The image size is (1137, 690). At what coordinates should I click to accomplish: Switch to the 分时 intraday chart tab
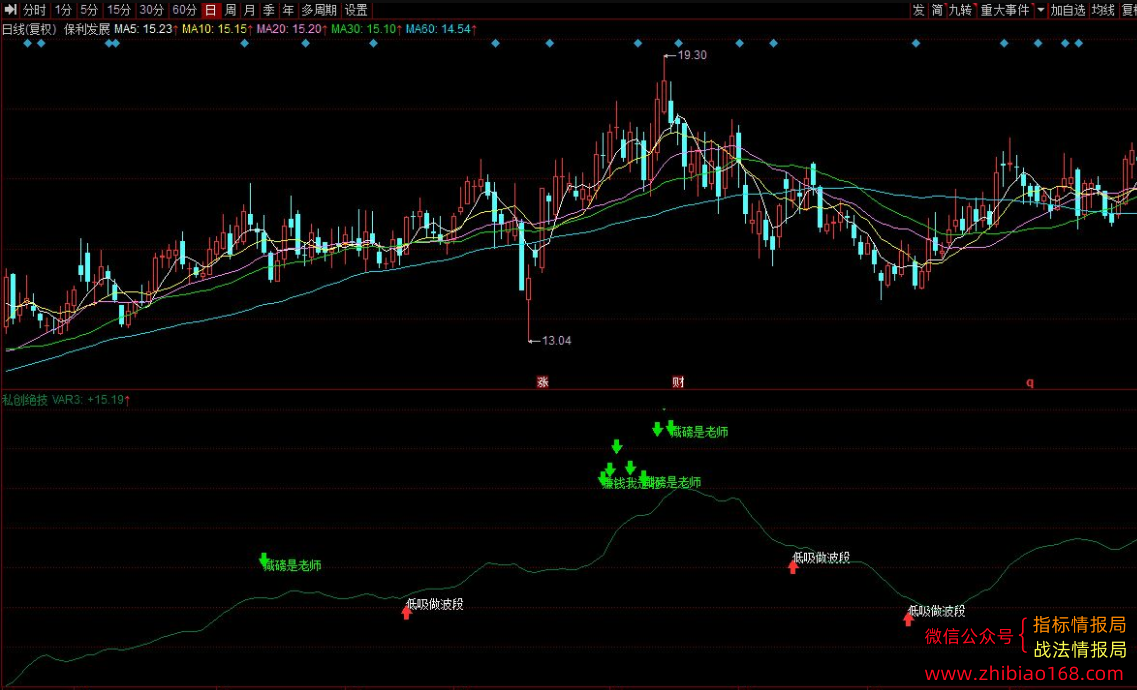point(34,10)
